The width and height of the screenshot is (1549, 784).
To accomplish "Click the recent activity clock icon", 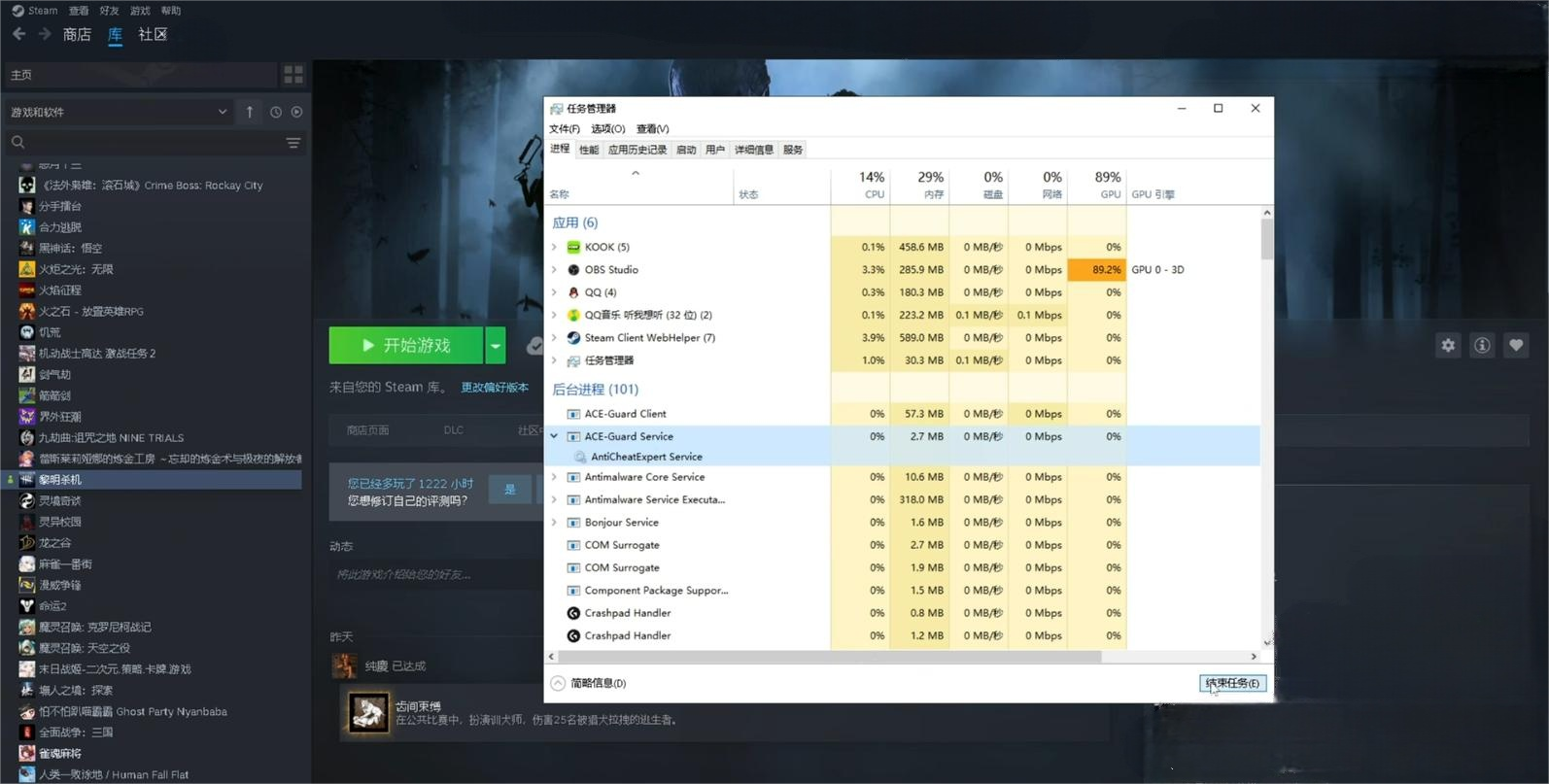I will (x=276, y=112).
